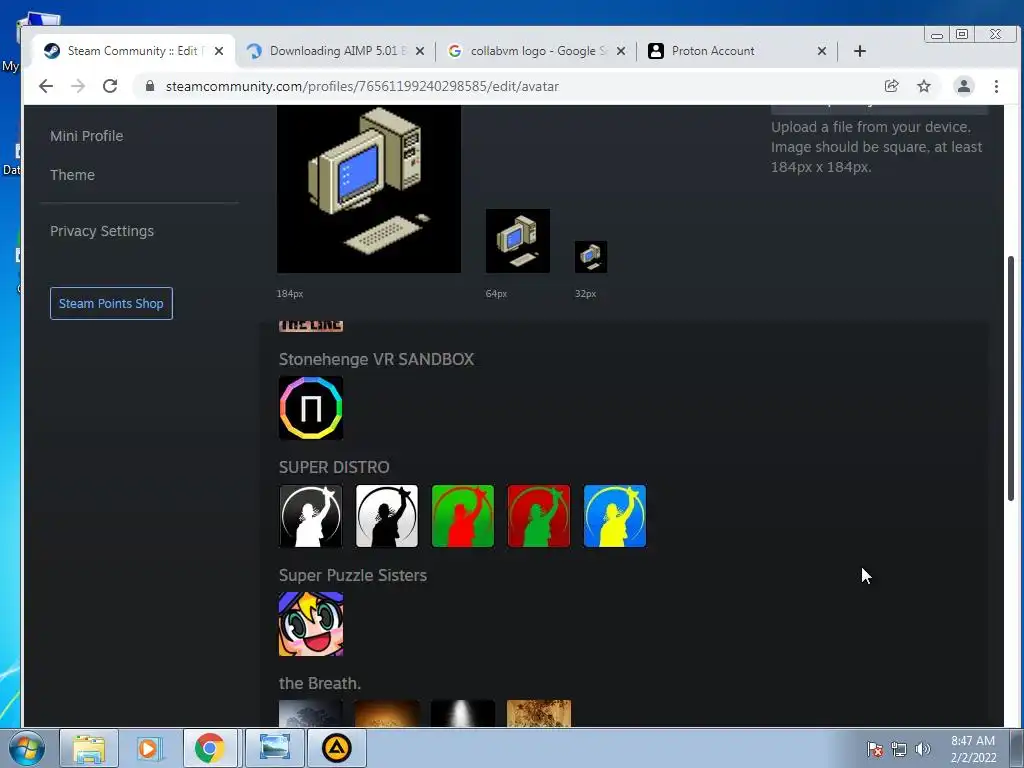
Task: Open Windows Explorer from the taskbar
Action: tap(89, 748)
